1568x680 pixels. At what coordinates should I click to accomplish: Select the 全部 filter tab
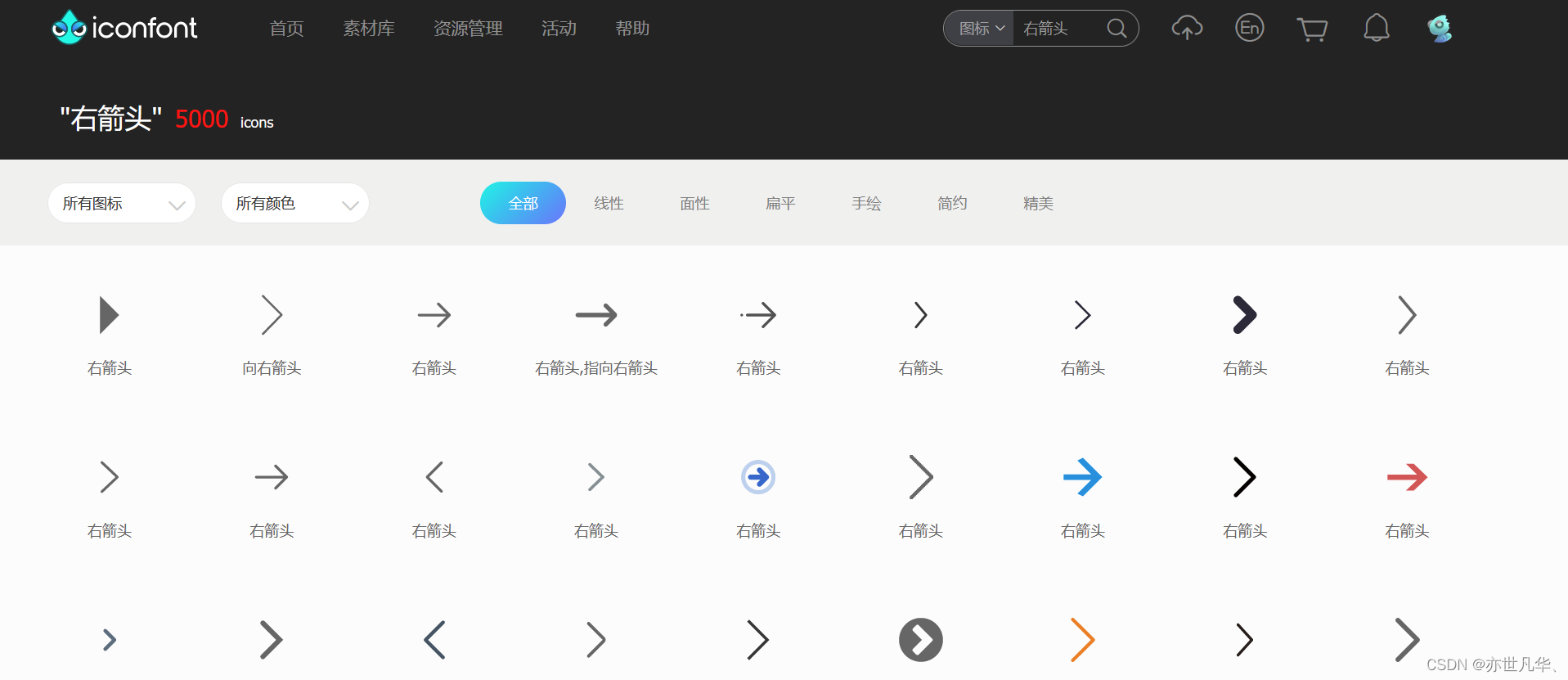click(x=523, y=203)
